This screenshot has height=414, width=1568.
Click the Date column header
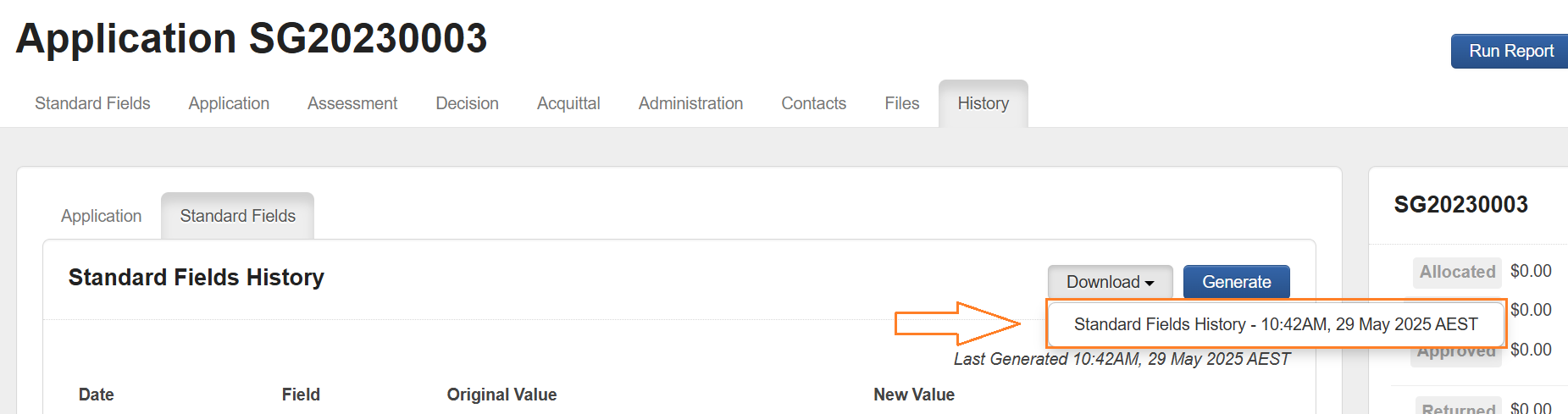tap(97, 395)
